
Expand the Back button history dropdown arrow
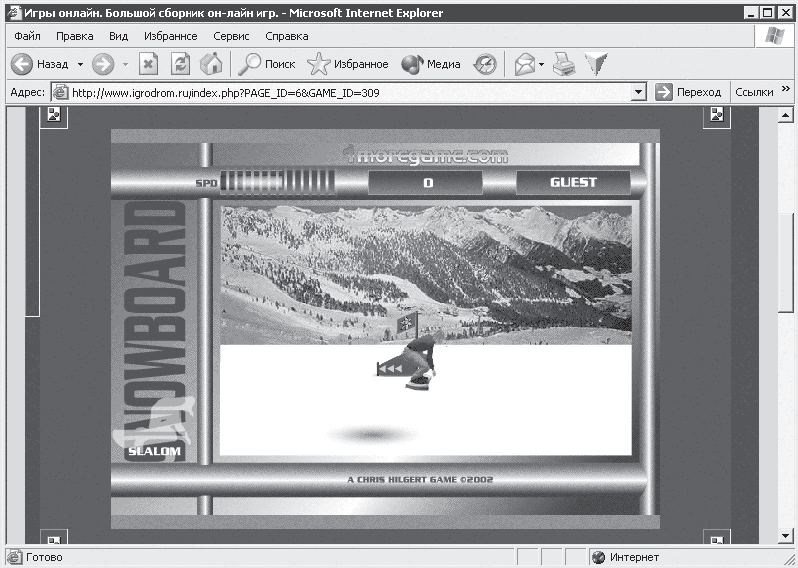tap(79, 64)
